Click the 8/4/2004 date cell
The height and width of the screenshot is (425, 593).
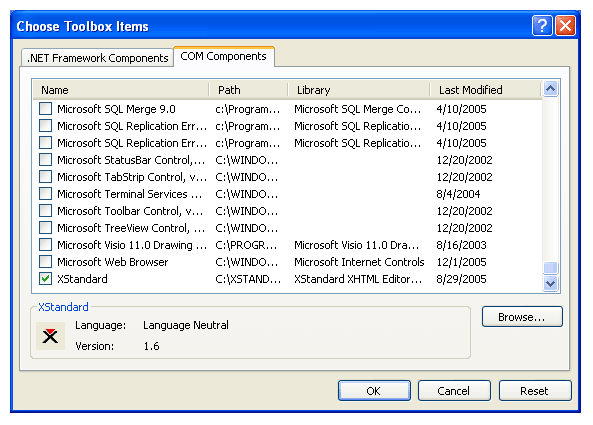point(458,194)
